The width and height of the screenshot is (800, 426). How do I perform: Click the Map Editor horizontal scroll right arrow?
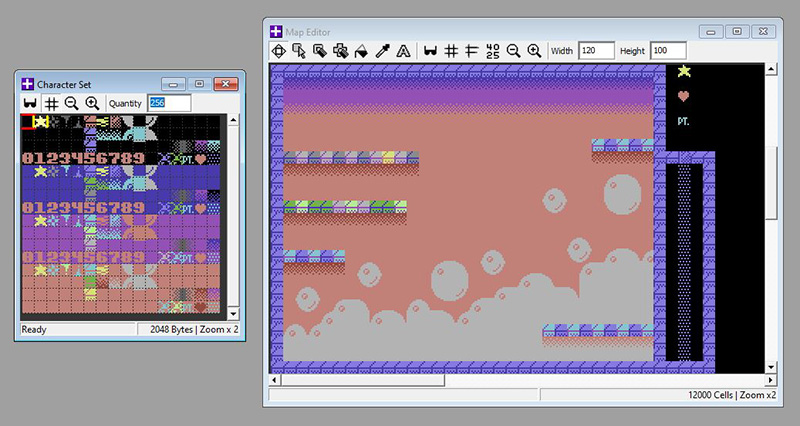[770, 380]
